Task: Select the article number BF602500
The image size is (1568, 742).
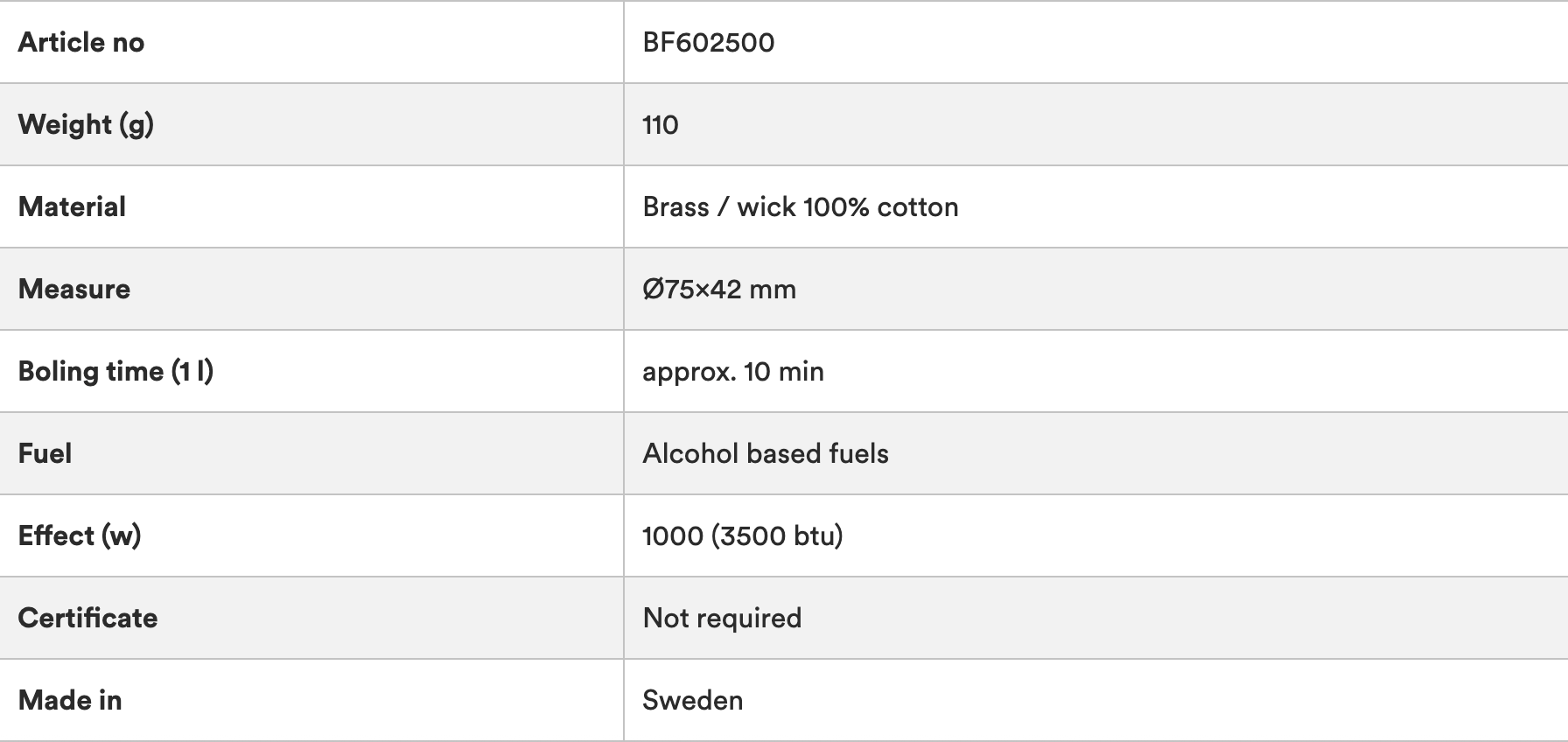Action: pos(708,42)
